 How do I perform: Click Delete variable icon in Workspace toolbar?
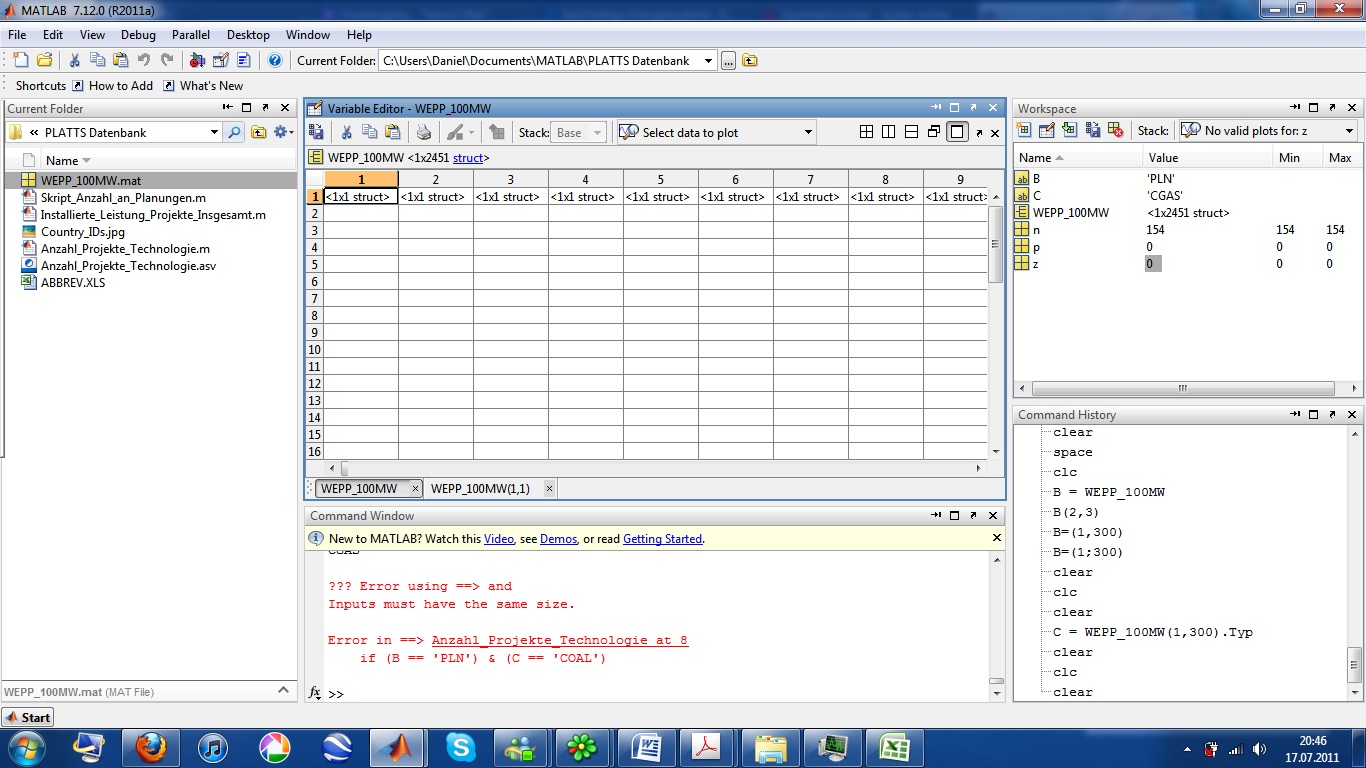click(x=1115, y=130)
